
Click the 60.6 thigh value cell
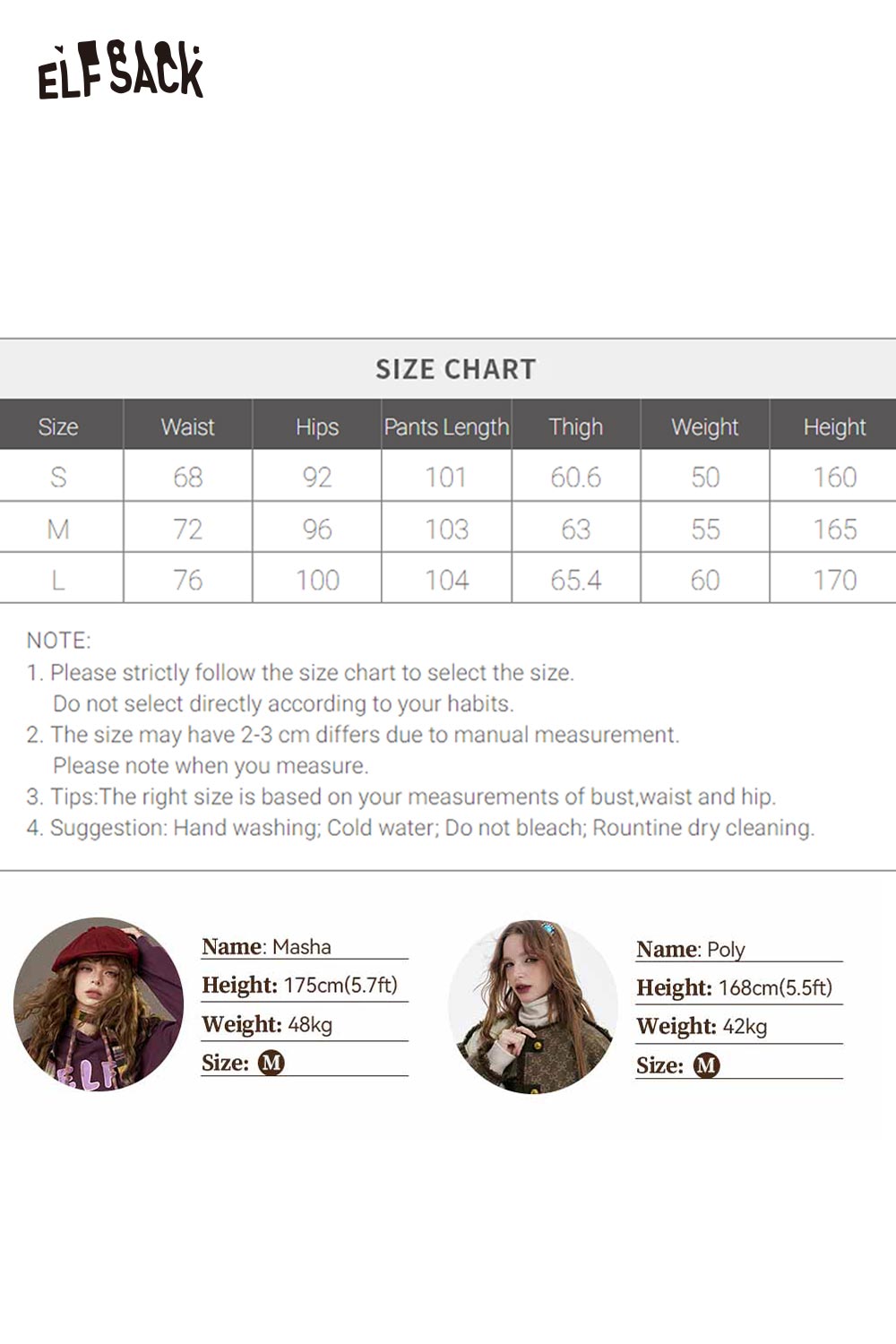click(x=575, y=477)
